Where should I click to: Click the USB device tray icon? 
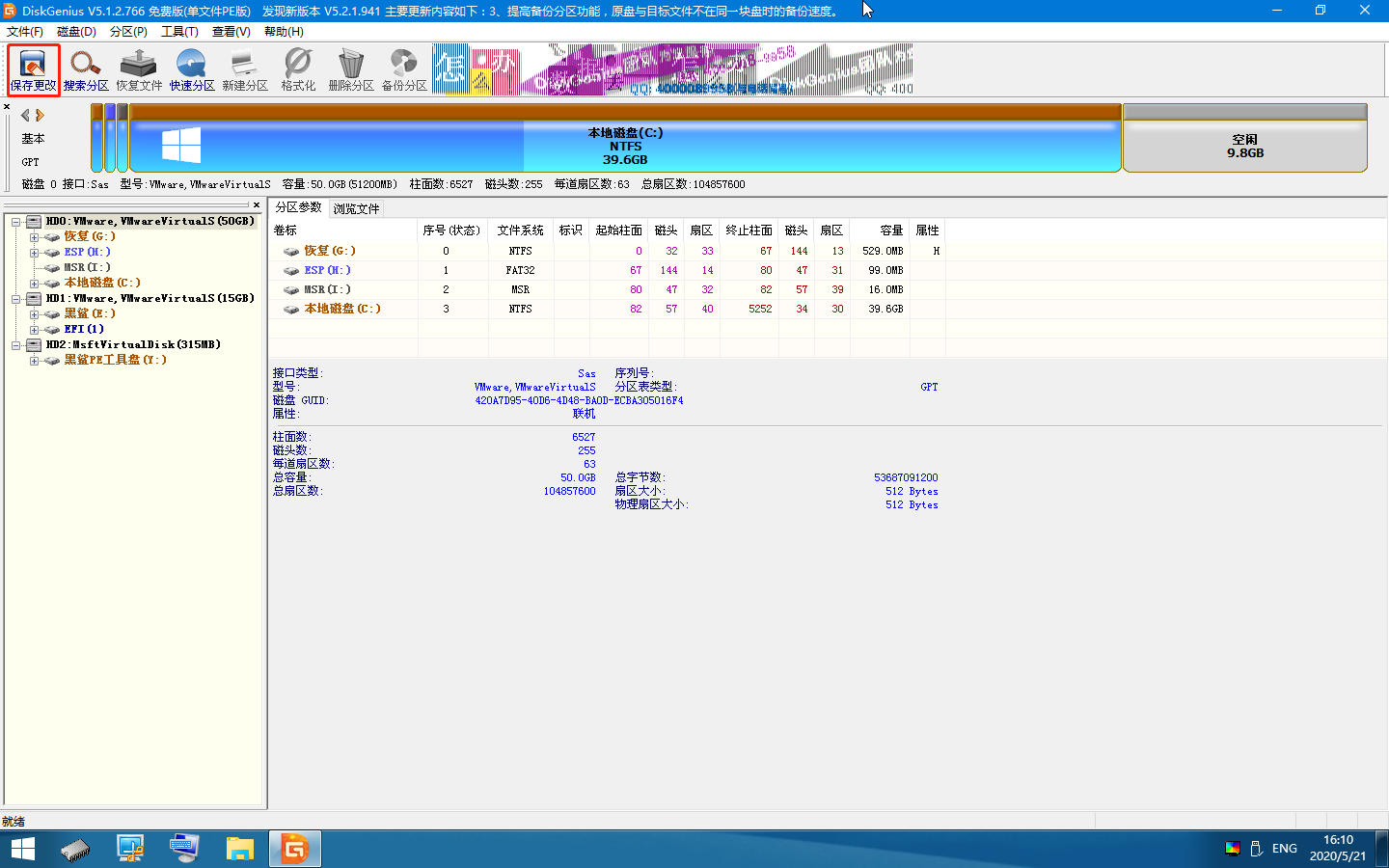pyautogui.click(x=1257, y=849)
